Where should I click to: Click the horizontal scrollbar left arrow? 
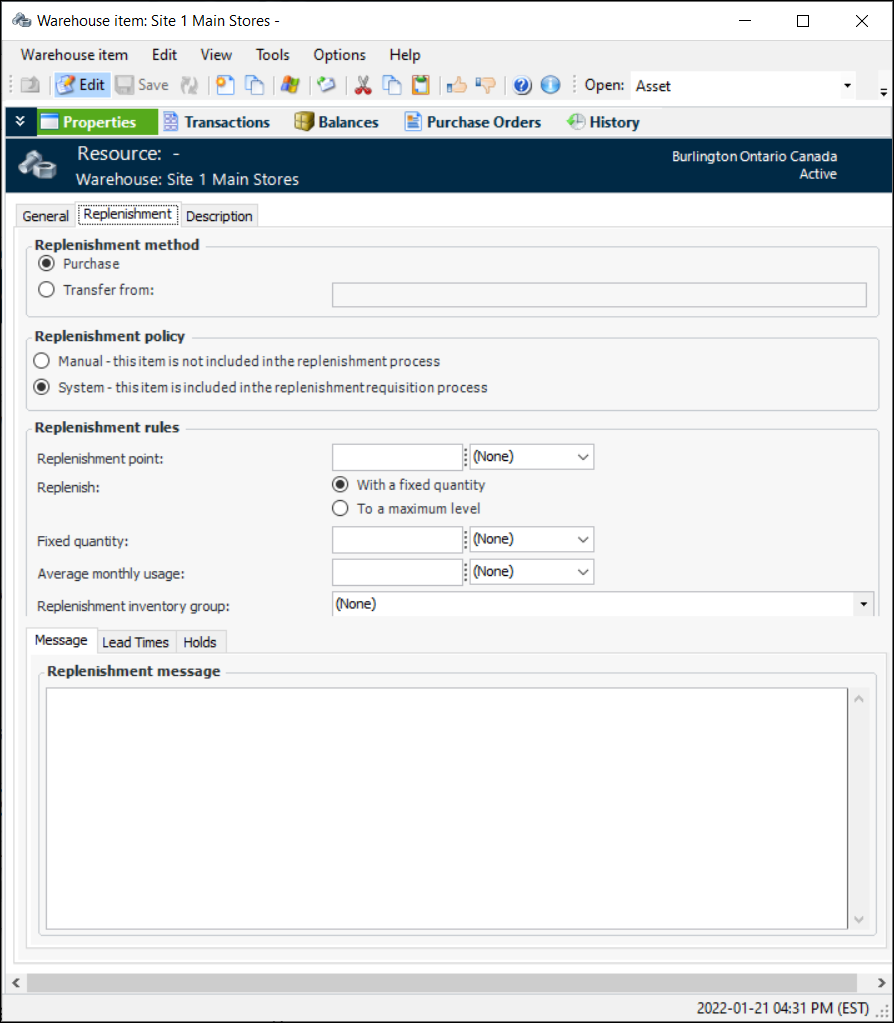[x=16, y=983]
